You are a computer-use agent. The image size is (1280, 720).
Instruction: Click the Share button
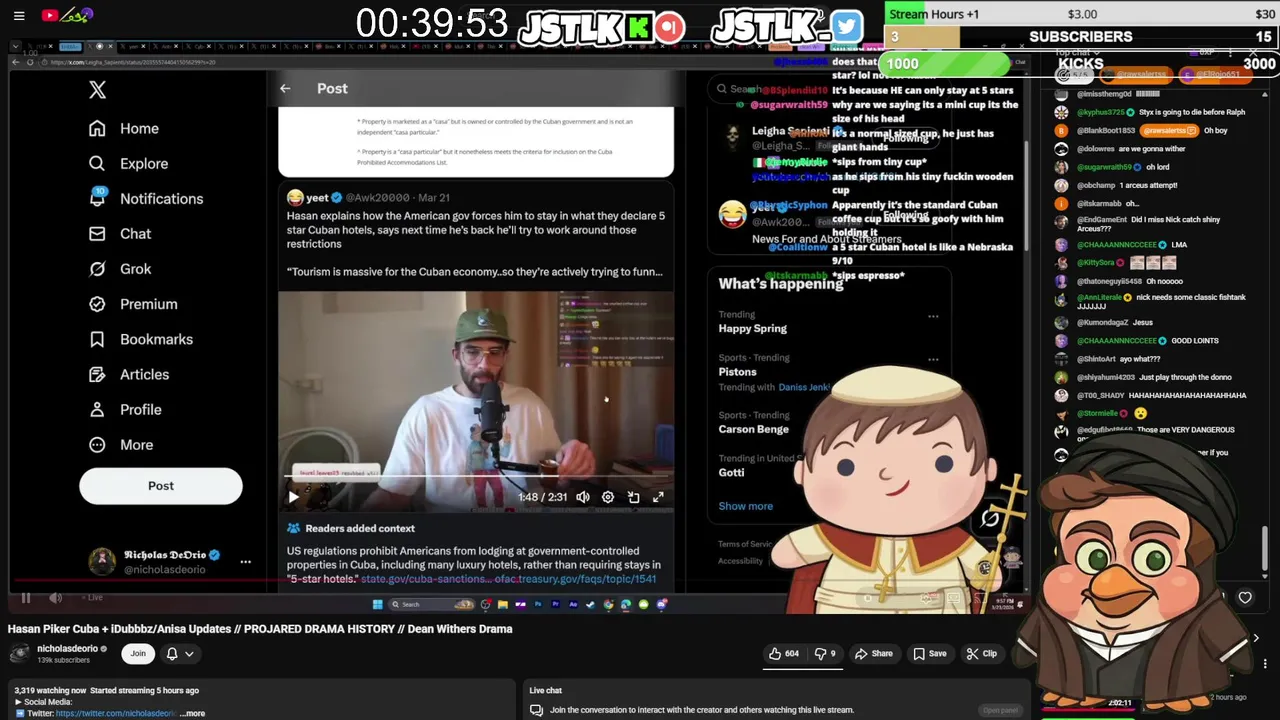click(x=873, y=654)
